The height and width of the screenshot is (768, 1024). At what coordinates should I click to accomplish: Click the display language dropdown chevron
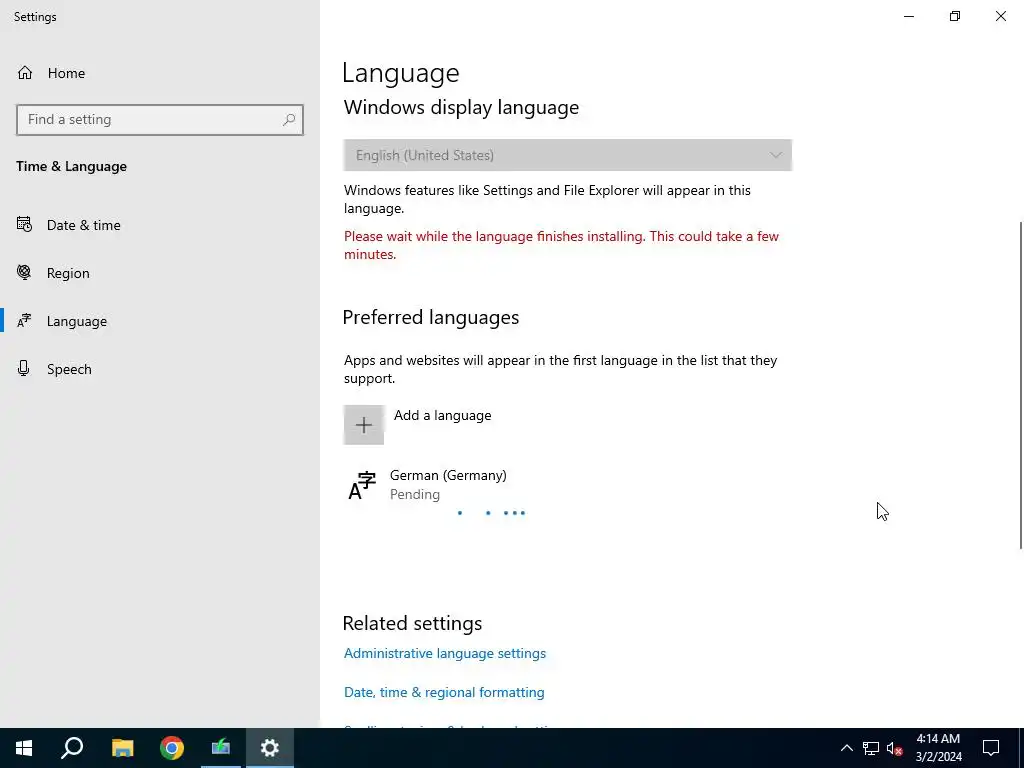[x=776, y=155]
